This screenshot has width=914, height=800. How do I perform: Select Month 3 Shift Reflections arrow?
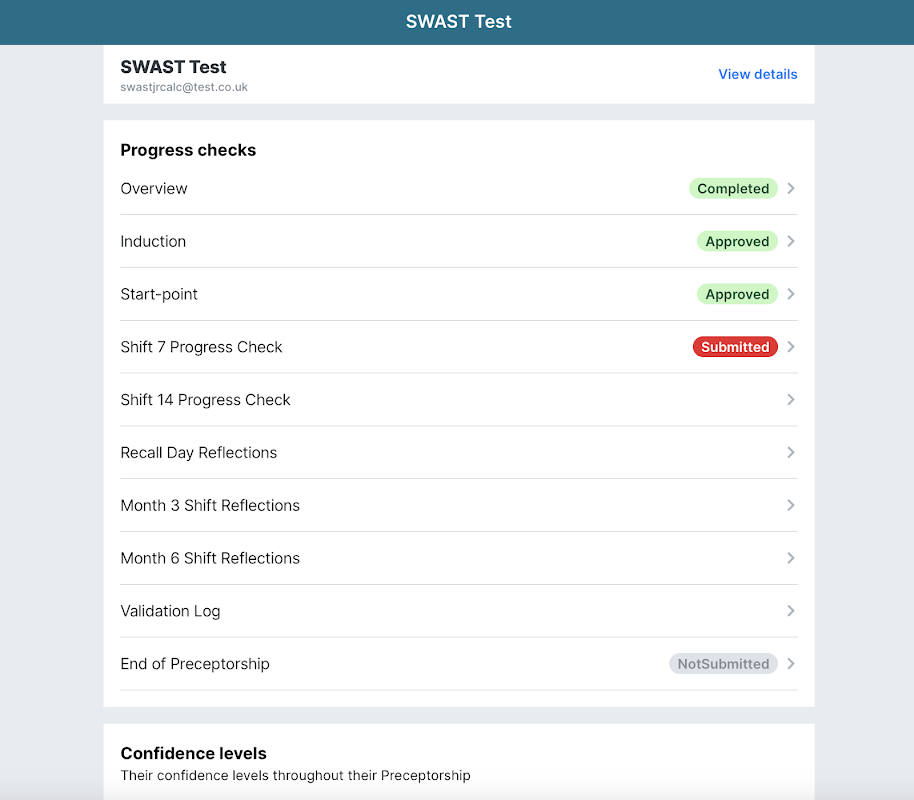(791, 506)
